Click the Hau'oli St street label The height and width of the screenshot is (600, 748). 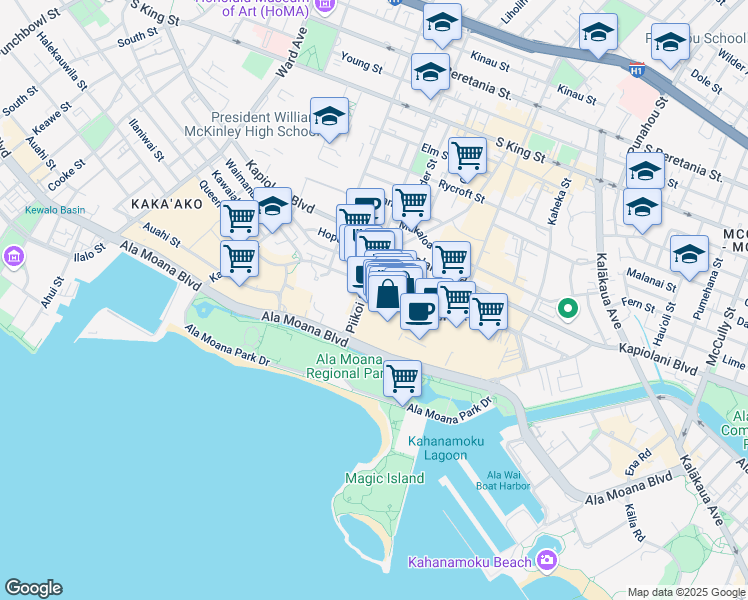pos(665,324)
